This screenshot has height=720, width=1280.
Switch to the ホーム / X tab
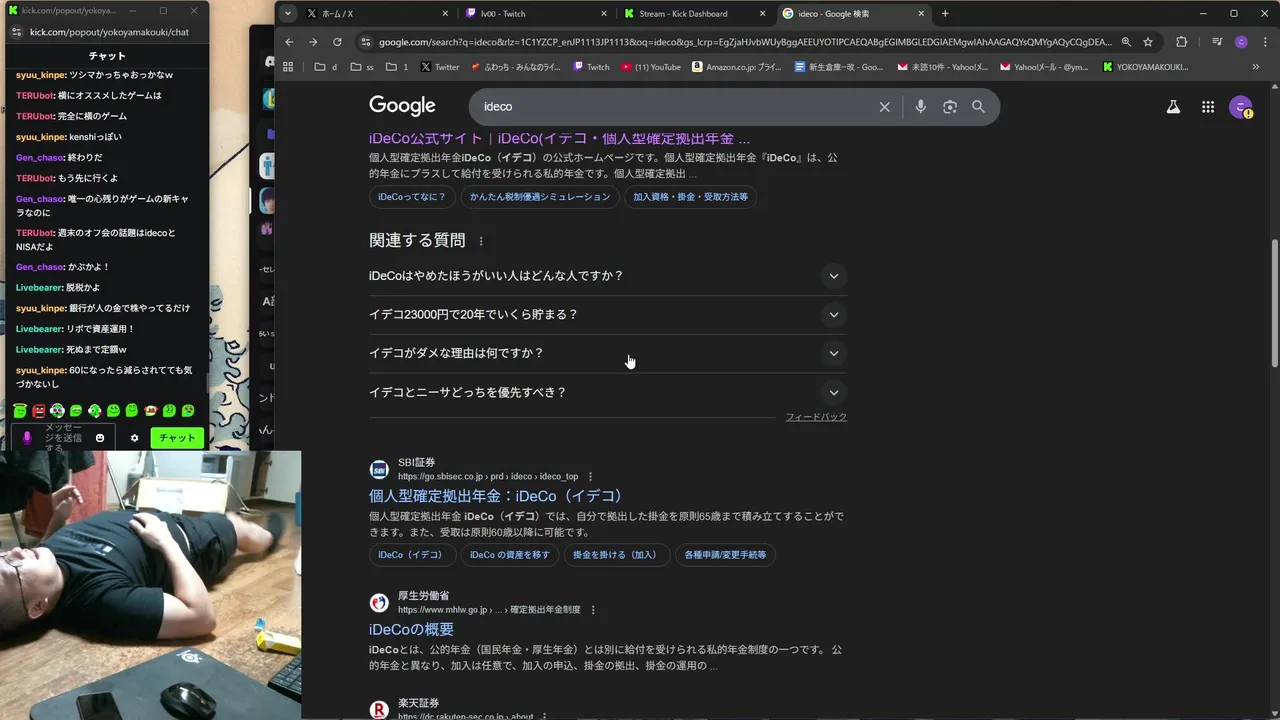[378, 14]
